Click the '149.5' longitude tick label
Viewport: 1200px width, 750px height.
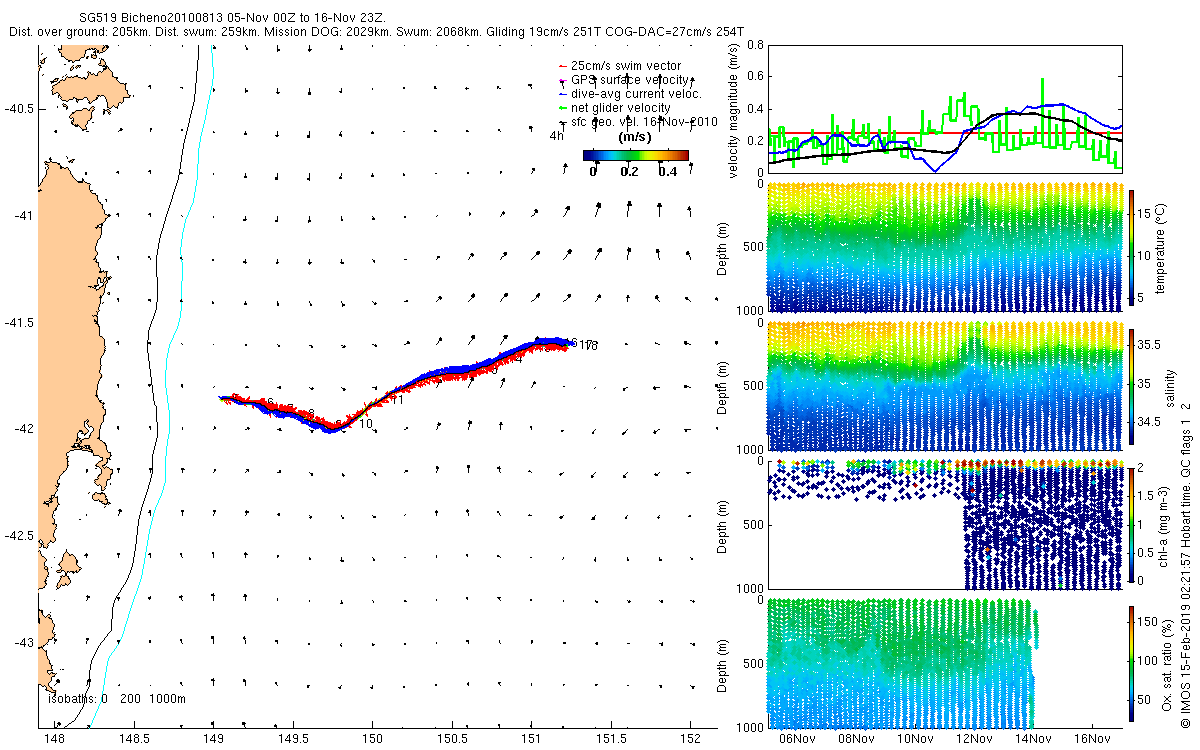(293, 738)
